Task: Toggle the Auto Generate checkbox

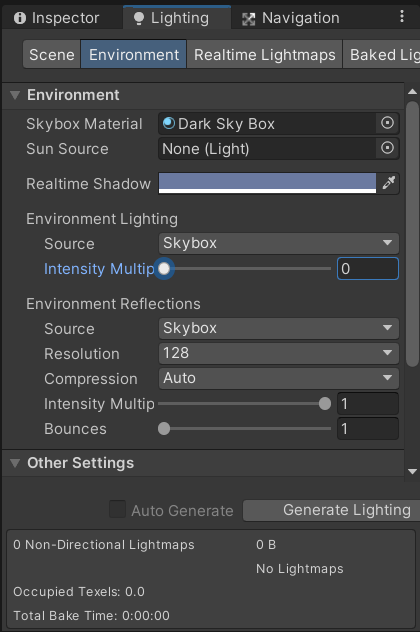Action: pos(118,509)
